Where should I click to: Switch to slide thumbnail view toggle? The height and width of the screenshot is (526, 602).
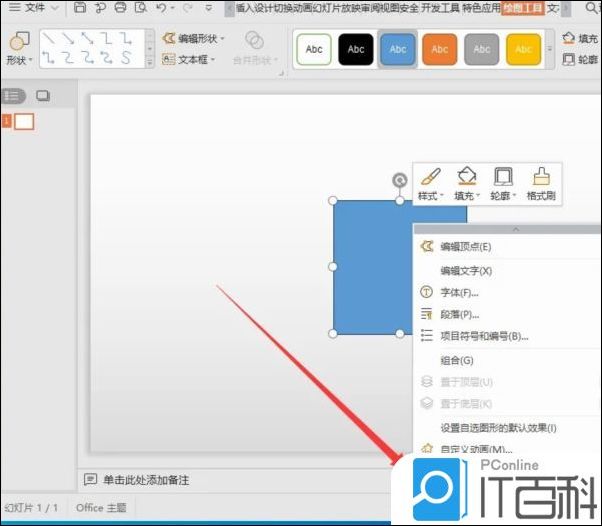[x=43, y=96]
